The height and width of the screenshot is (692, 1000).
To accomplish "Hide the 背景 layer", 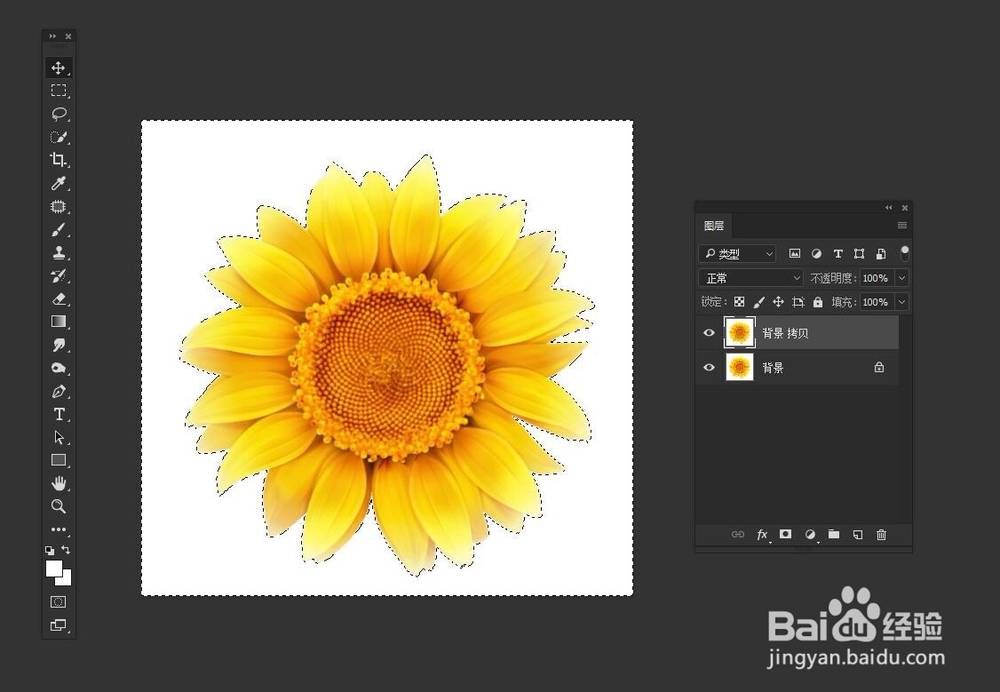I will point(709,368).
